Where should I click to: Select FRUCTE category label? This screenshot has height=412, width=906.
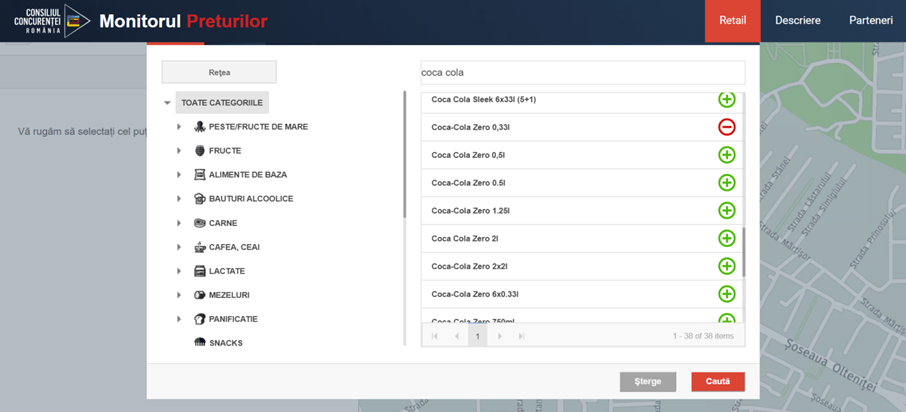click(225, 151)
